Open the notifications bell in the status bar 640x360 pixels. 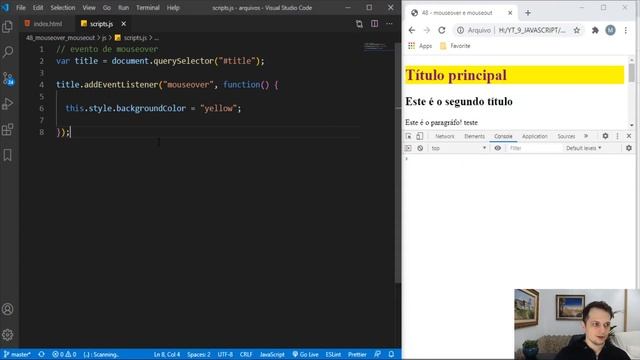pos(391,354)
